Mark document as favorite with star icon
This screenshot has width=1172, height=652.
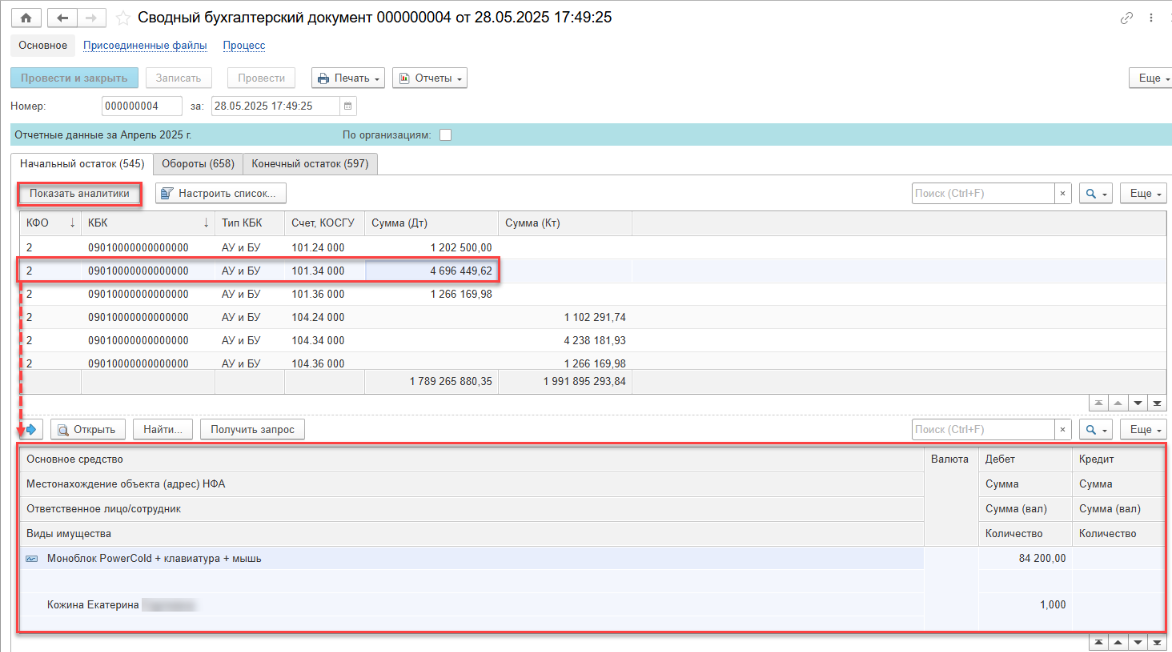tap(123, 18)
